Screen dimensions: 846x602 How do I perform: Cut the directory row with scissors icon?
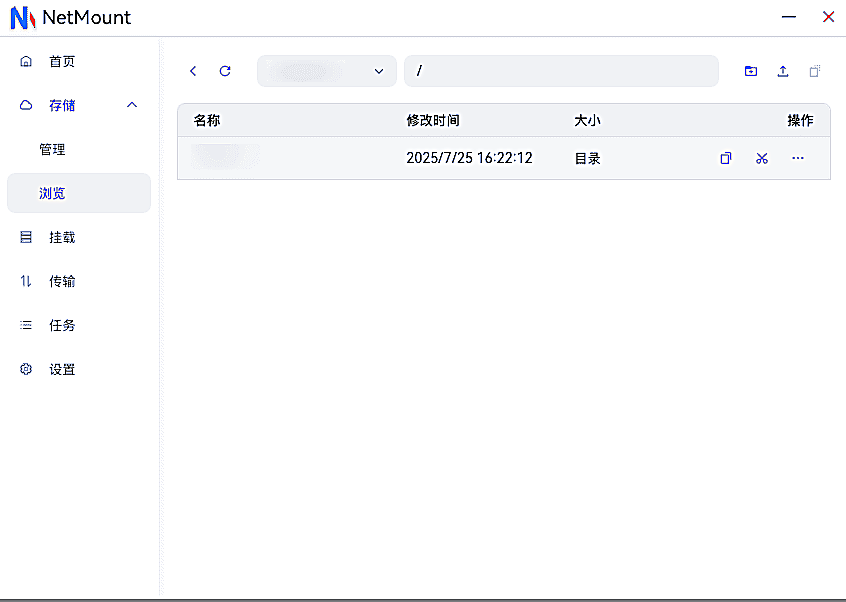pos(762,158)
